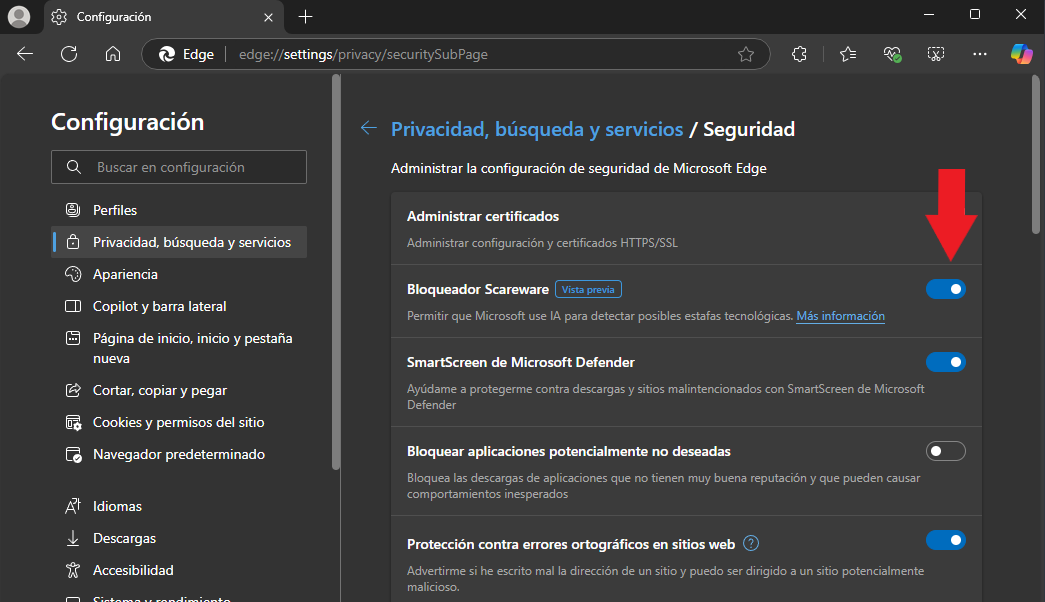Click the Vista previa badge
The height and width of the screenshot is (602, 1045).
pos(588,289)
